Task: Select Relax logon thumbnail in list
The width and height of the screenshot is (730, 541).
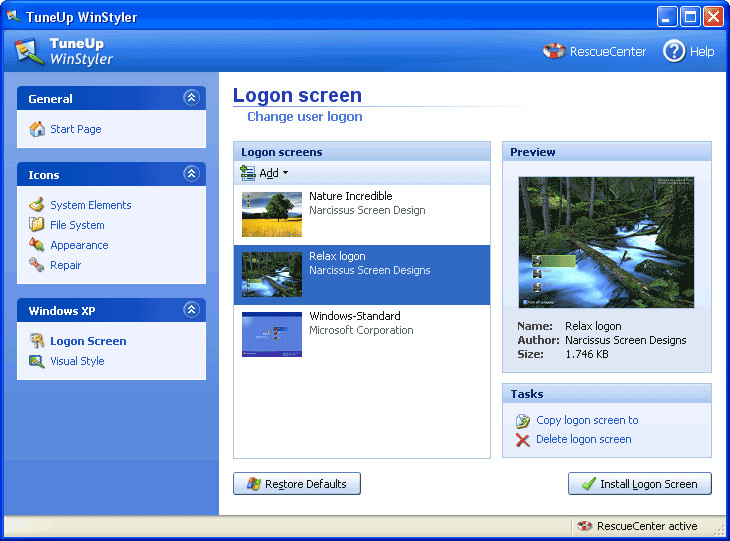Action: 272,275
